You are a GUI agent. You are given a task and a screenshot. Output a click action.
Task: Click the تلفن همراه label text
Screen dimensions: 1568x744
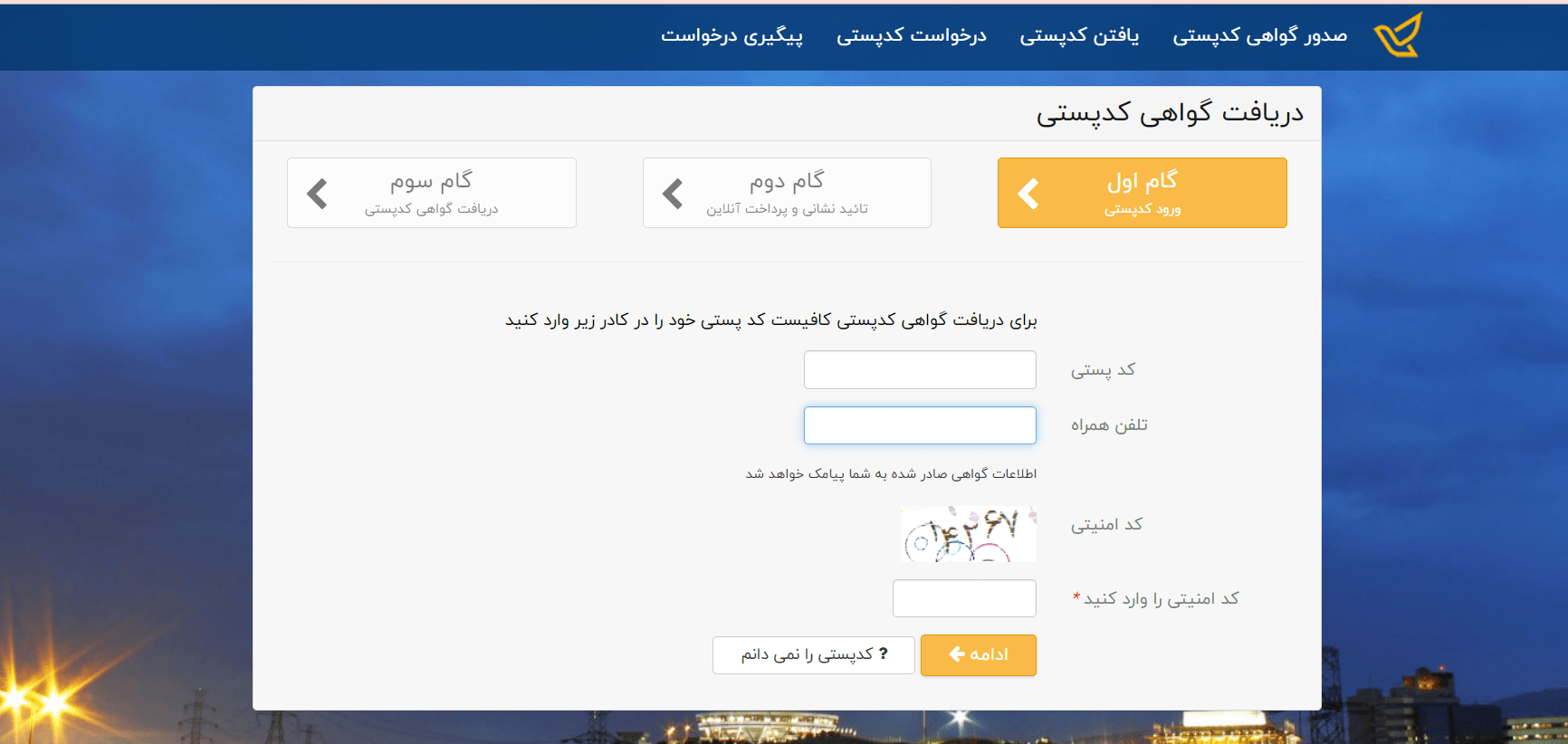tap(1109, 425)
